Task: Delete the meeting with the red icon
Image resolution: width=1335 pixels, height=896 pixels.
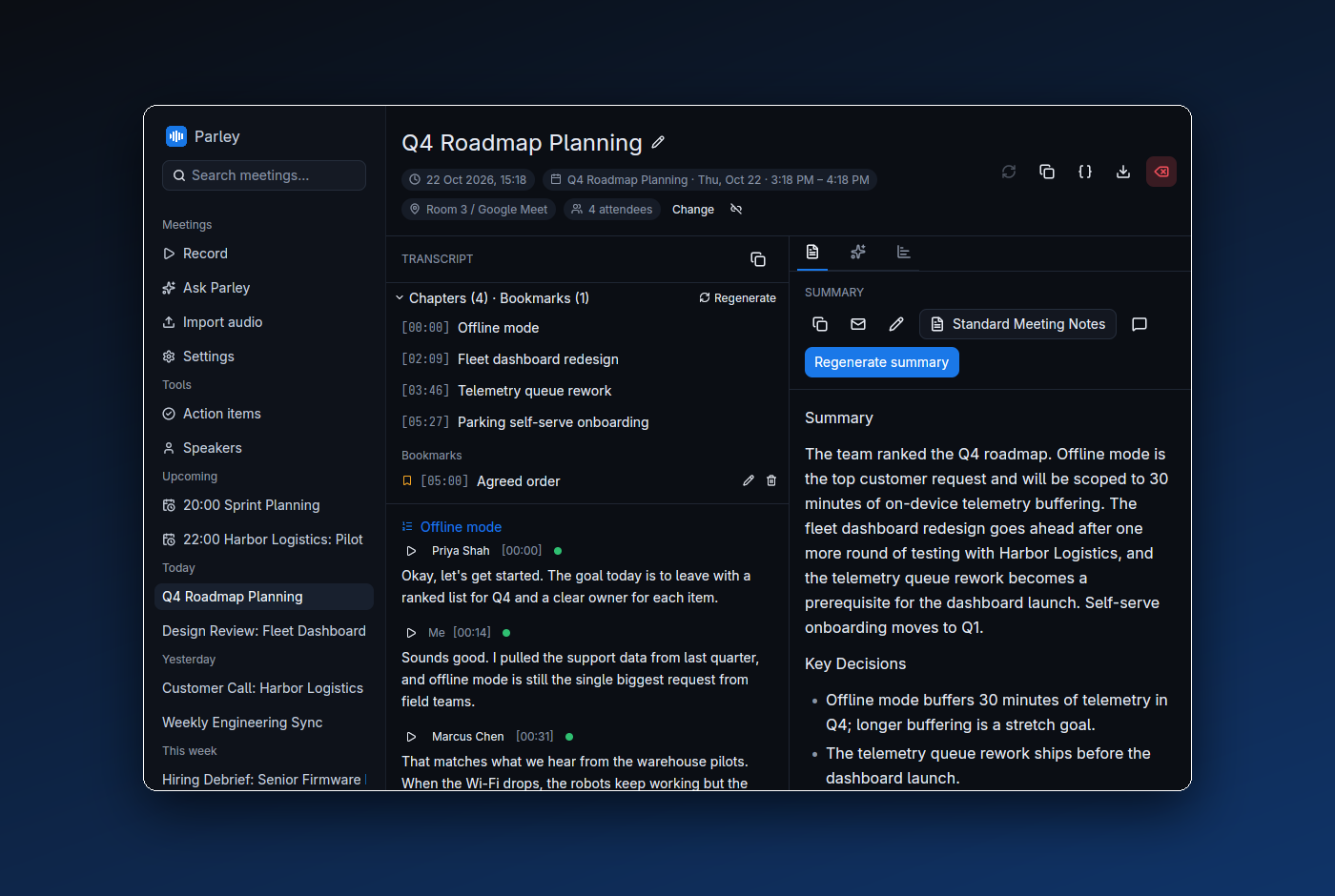Action: (1161, 172)
